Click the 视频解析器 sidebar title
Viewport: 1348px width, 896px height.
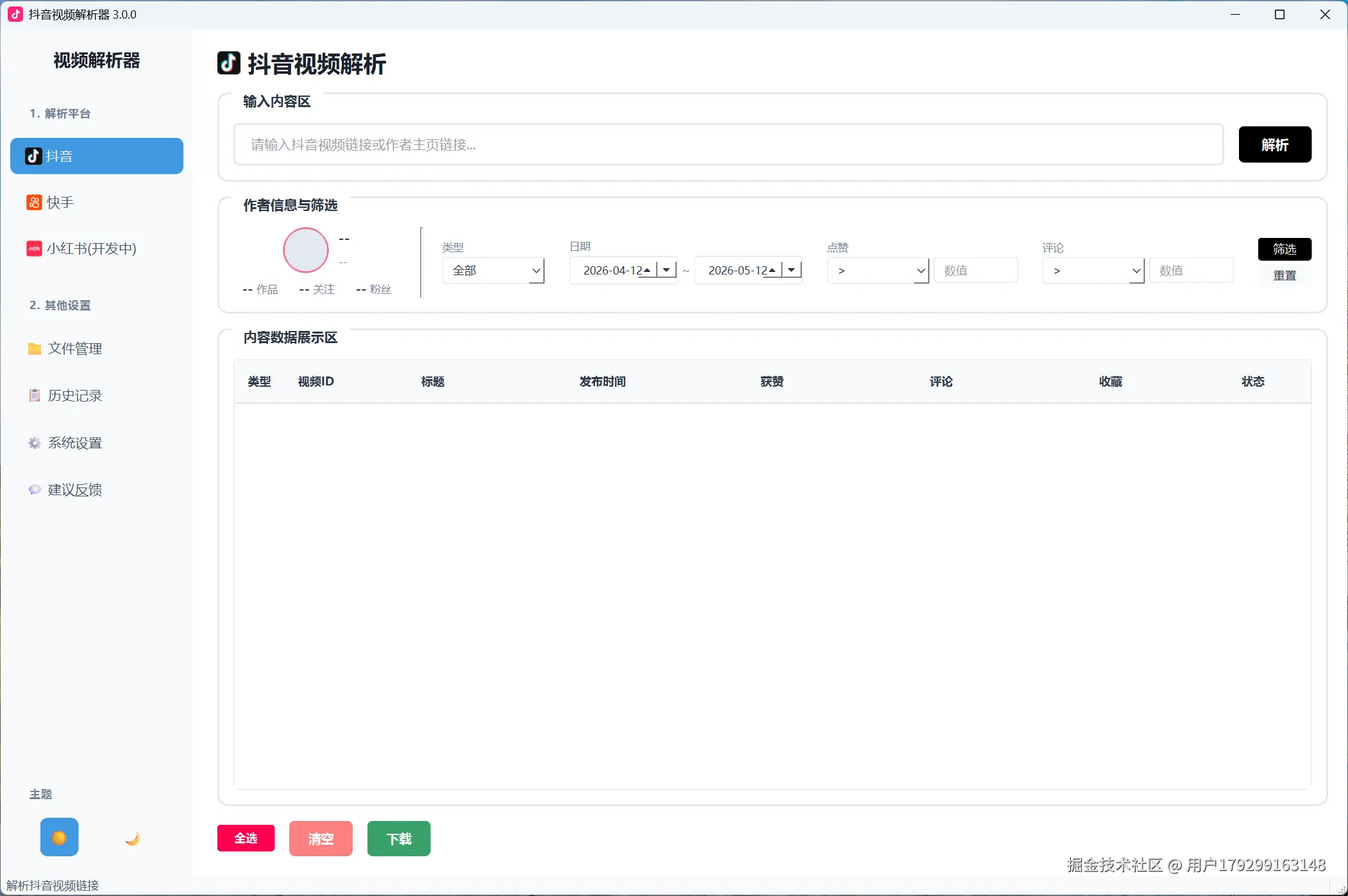pyautogui.click(x=97, y=60)
